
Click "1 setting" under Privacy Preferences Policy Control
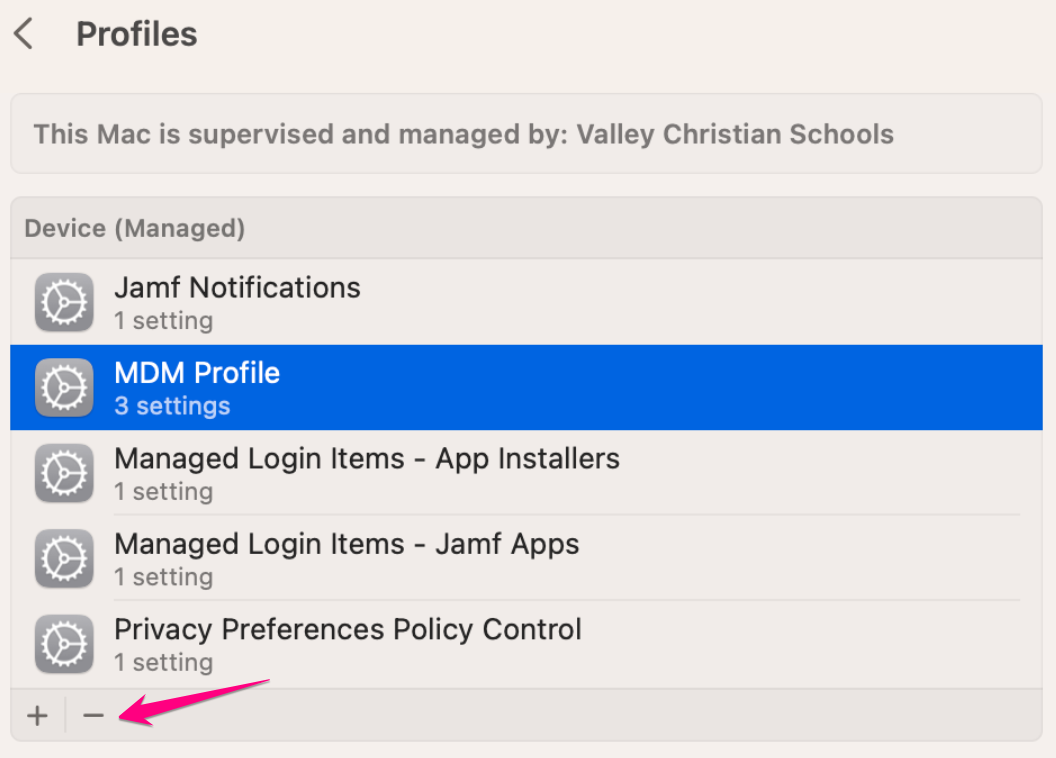(163, 663)
